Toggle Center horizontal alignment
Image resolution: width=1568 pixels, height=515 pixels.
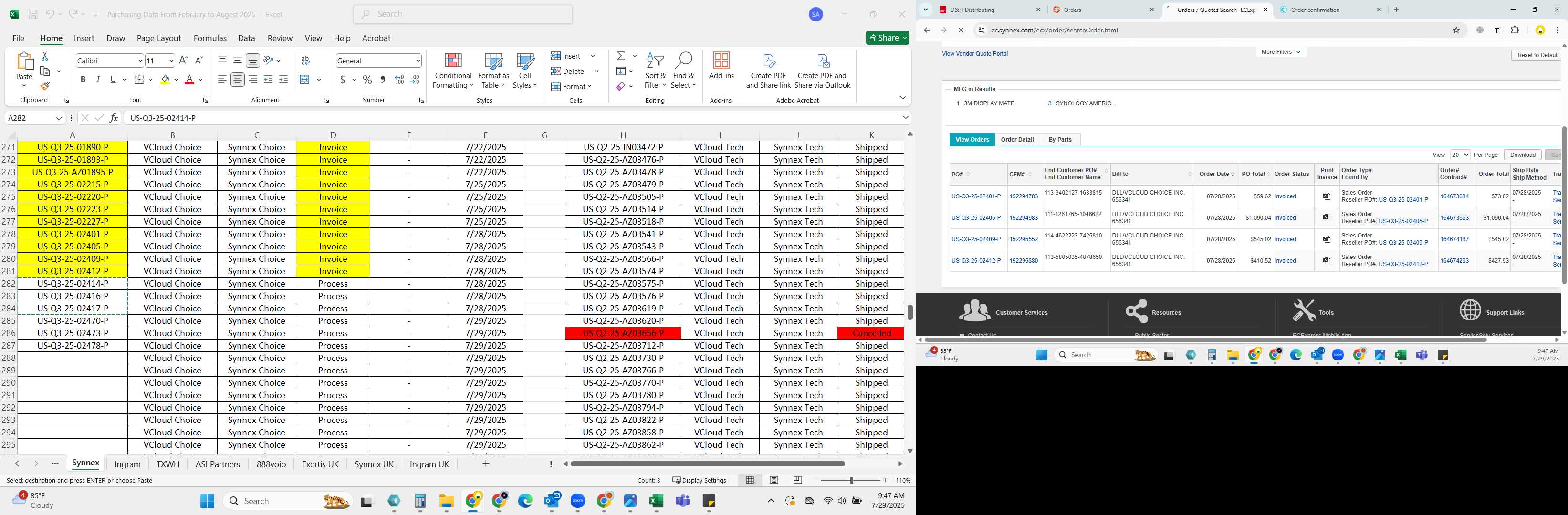[237, 80]
